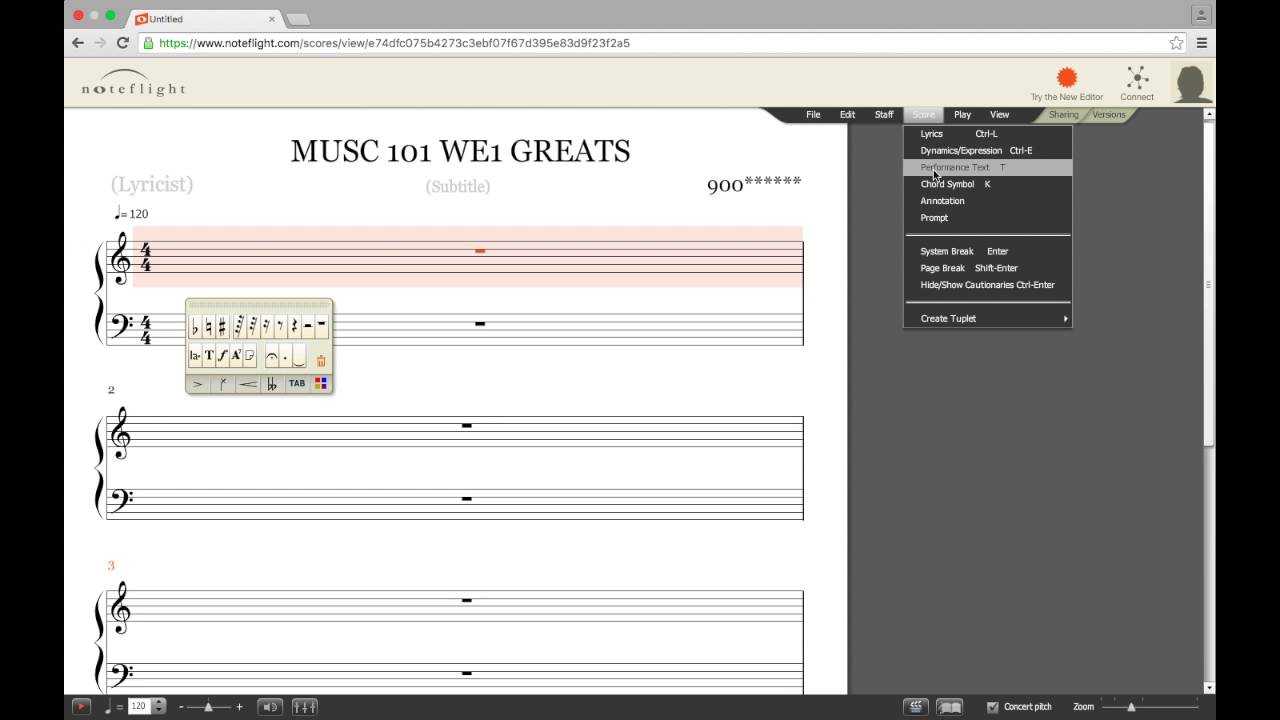Click the red Play button at bottom left
This screenshot has width=1280, height=720.
81,706
